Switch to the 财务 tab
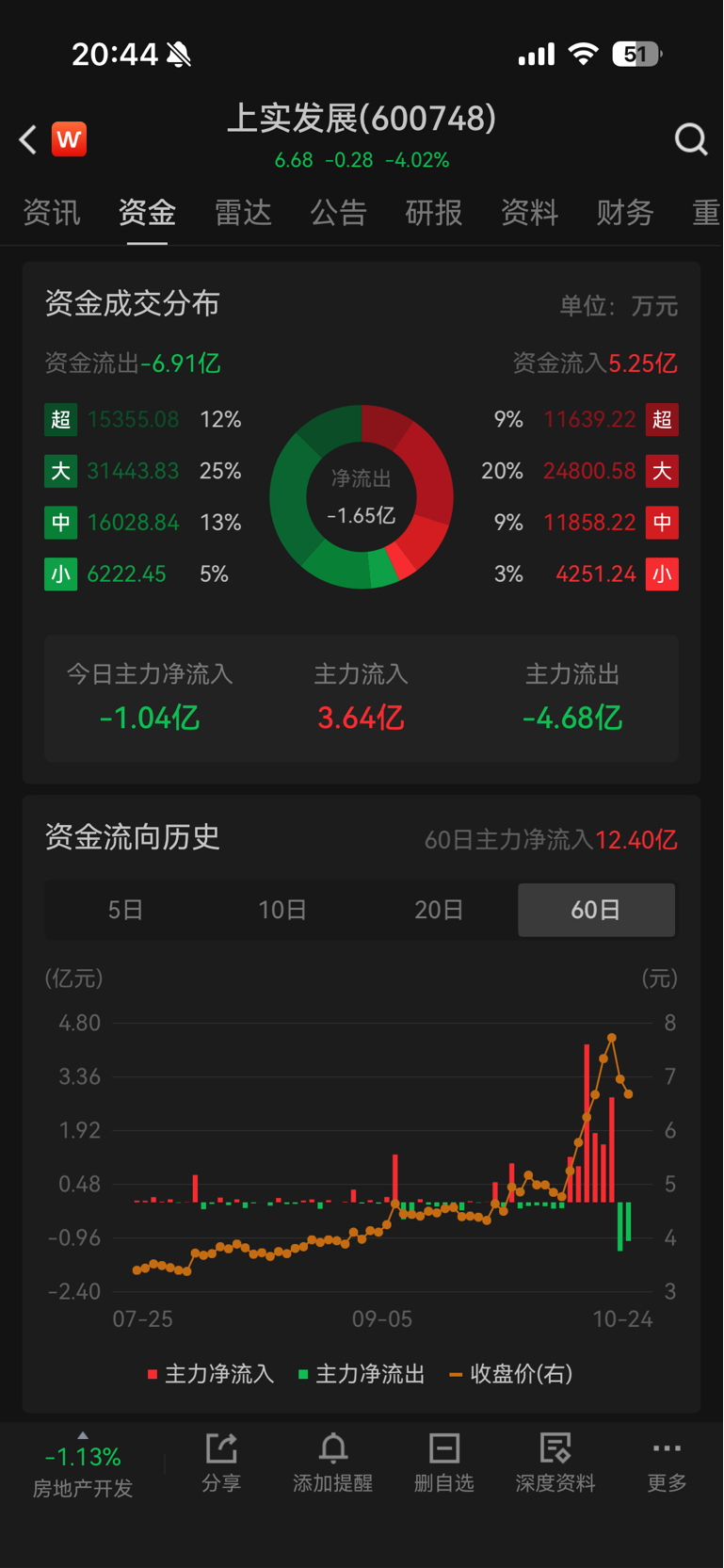 click(x=625, y=213)
